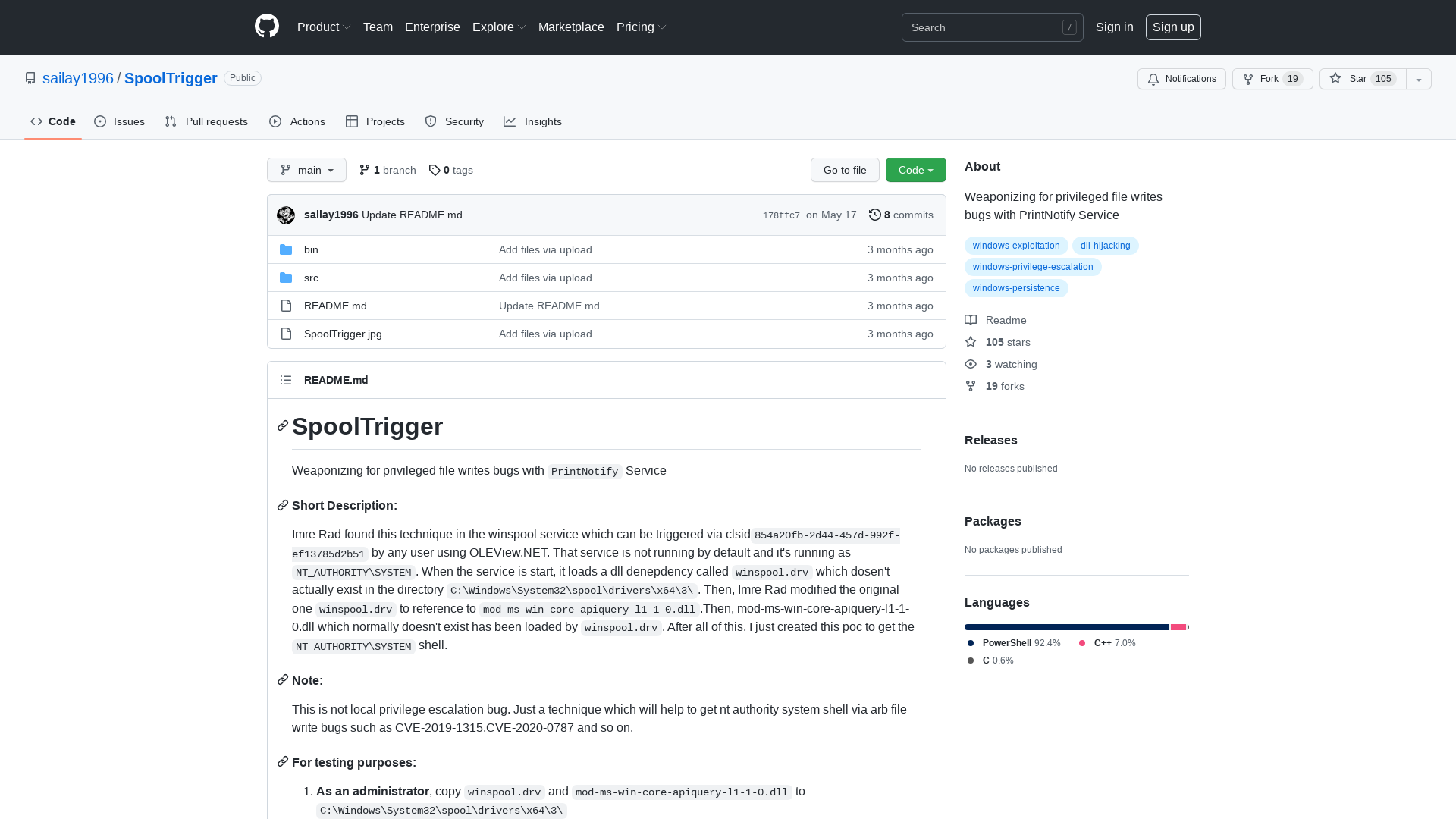
Task: Click the SpoolTrigger.jpg file icon
Action: click(x=286, y=334)
